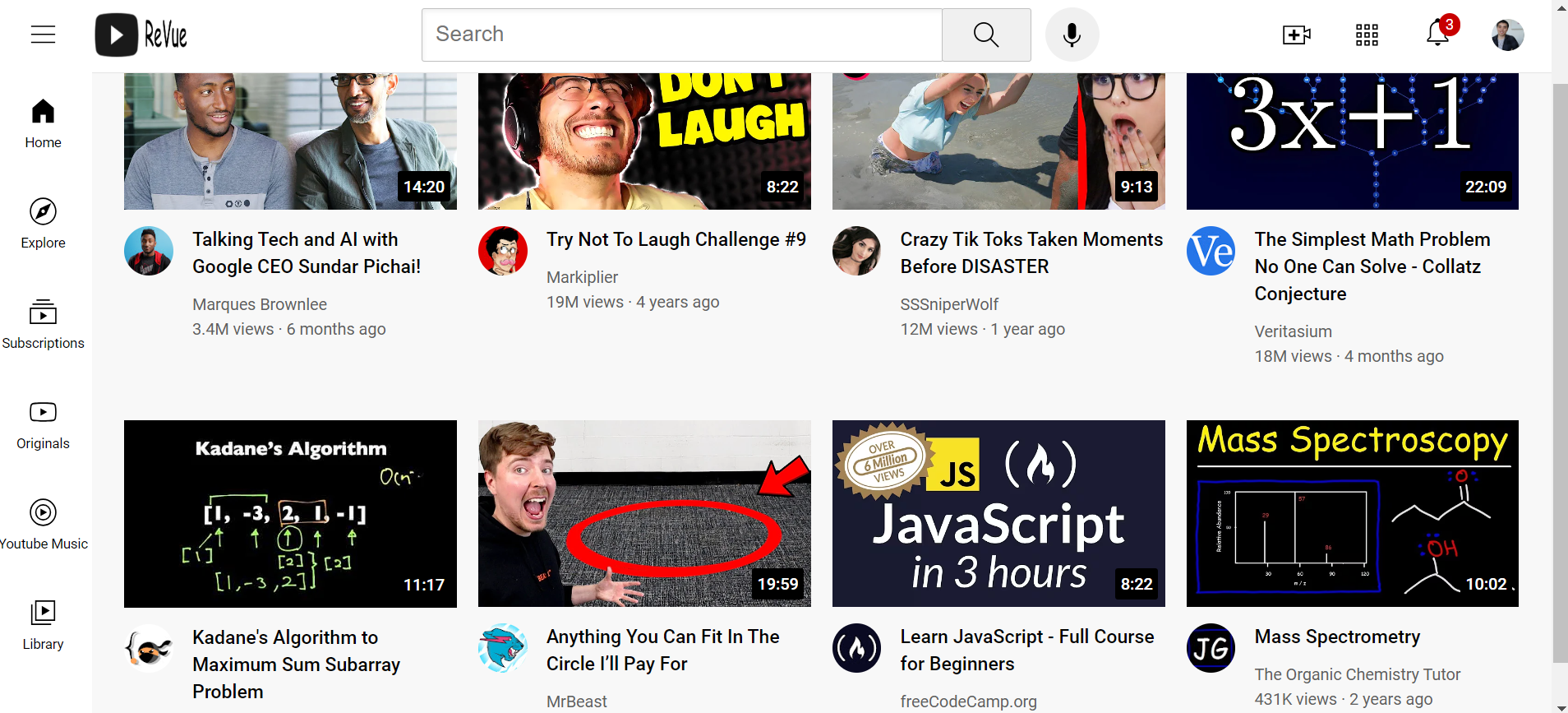Image resolution: width=1568 pixels, height=713 pixels.
Task: Open title Crazy Tik Toks Taken Moments
Action: pyautogui.click(x=1031, y=252)
